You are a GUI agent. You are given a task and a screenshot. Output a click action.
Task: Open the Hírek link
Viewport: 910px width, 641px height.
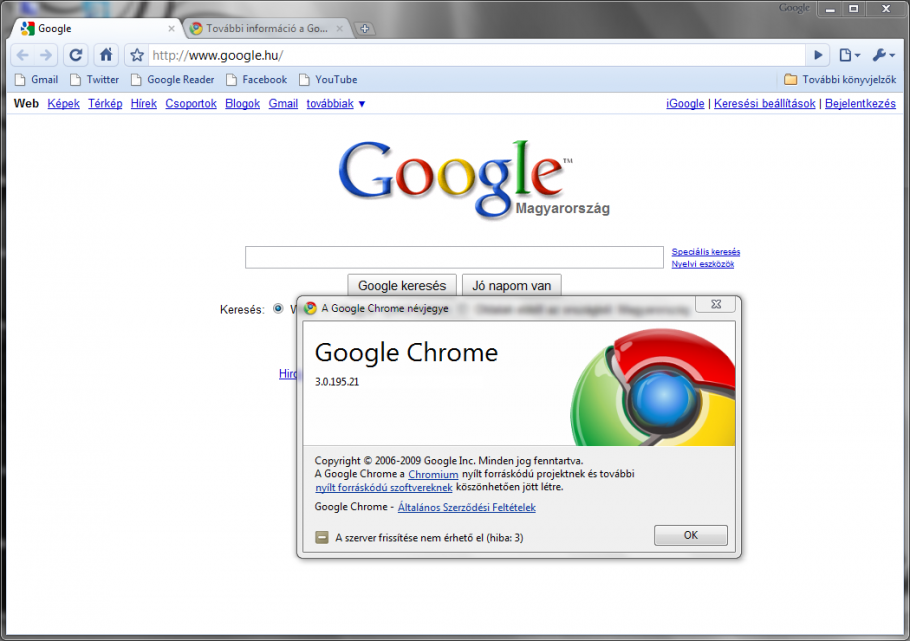pyautogui.click(x=143, y=103)
